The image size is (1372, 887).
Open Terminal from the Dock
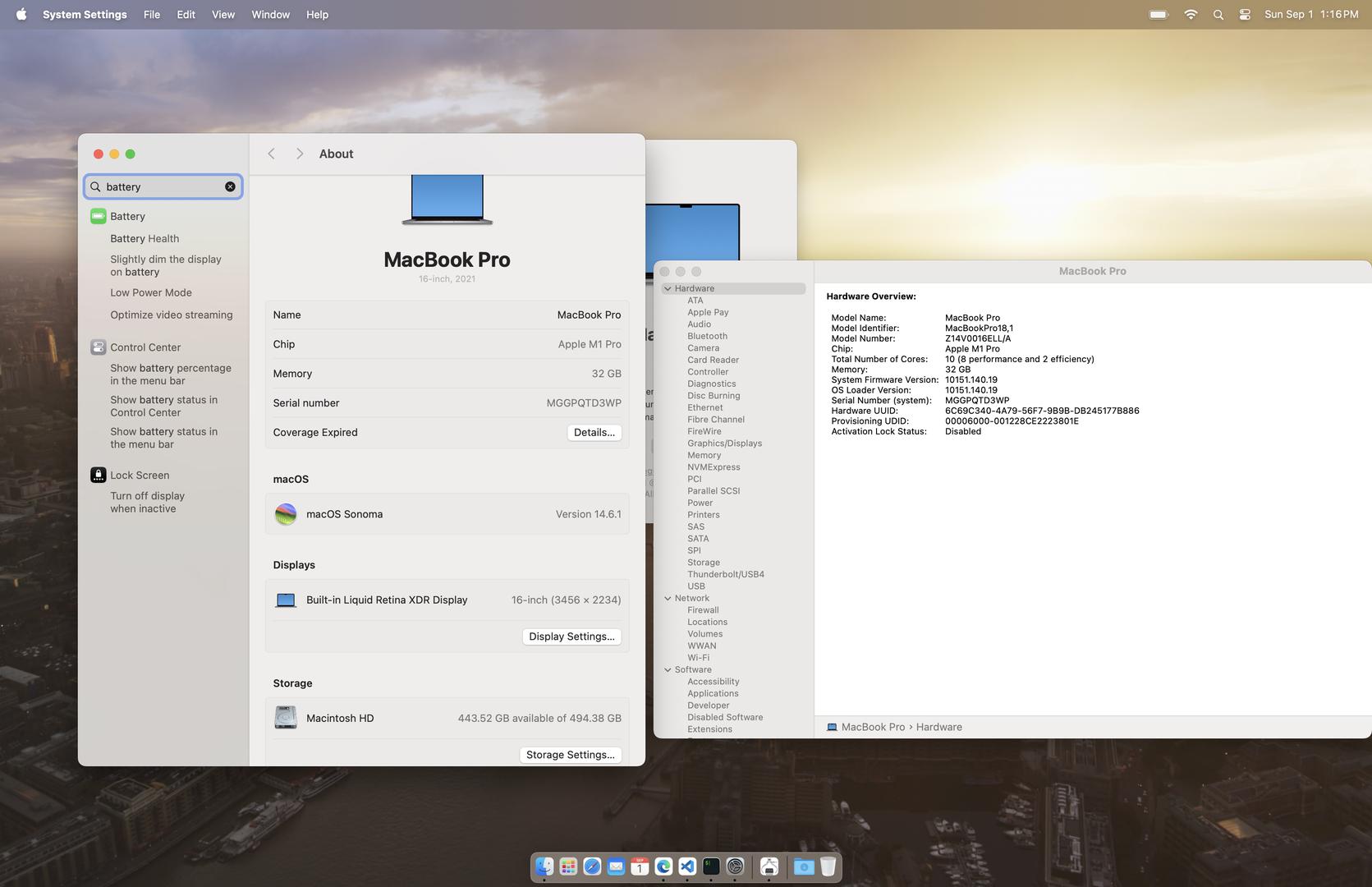tap(711, 866)
